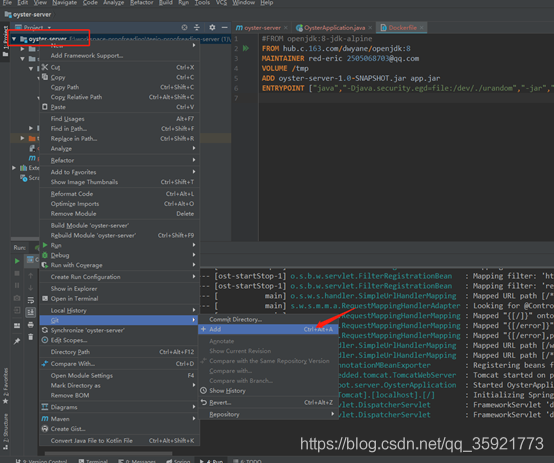Click the Diagrams icon in context menu
This screenshot has height=463, width=554.
(45, 407)
